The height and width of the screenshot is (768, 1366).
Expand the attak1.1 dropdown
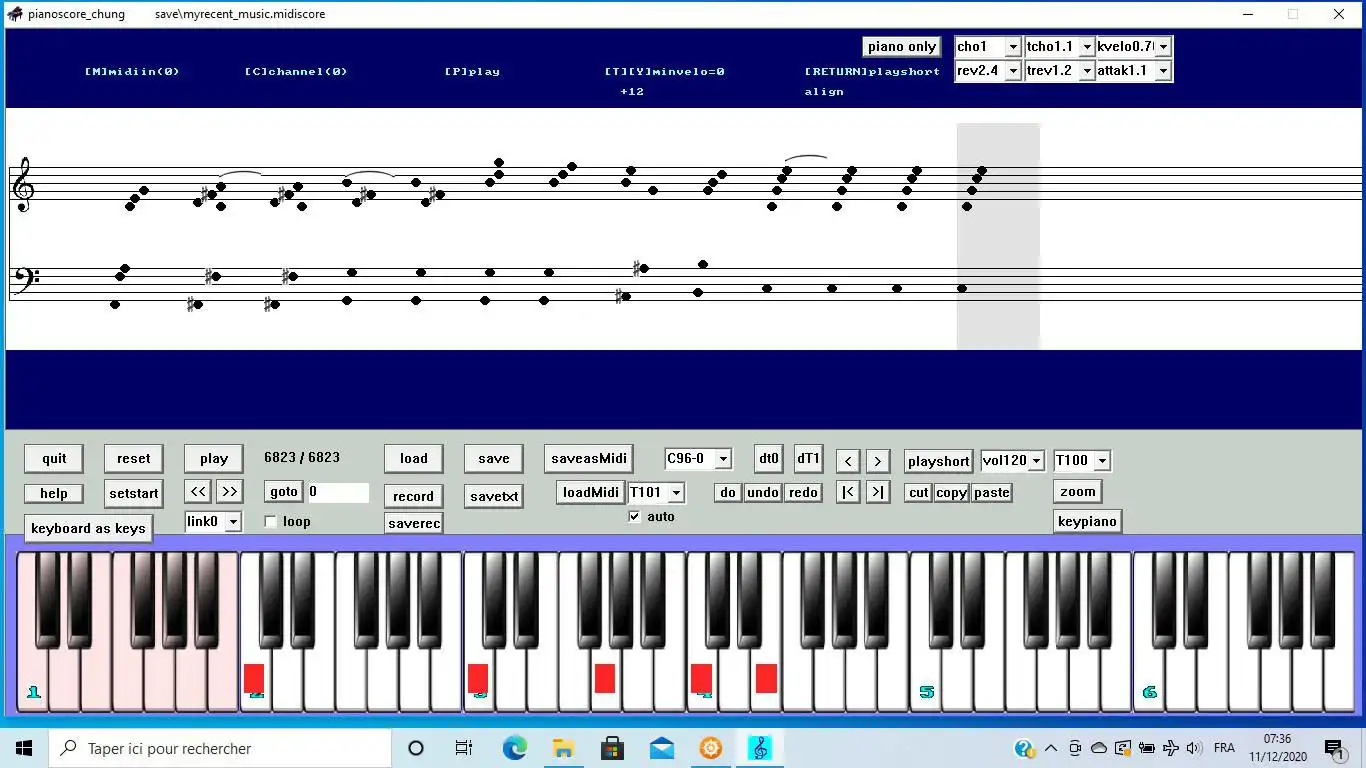pos(1163,71)
